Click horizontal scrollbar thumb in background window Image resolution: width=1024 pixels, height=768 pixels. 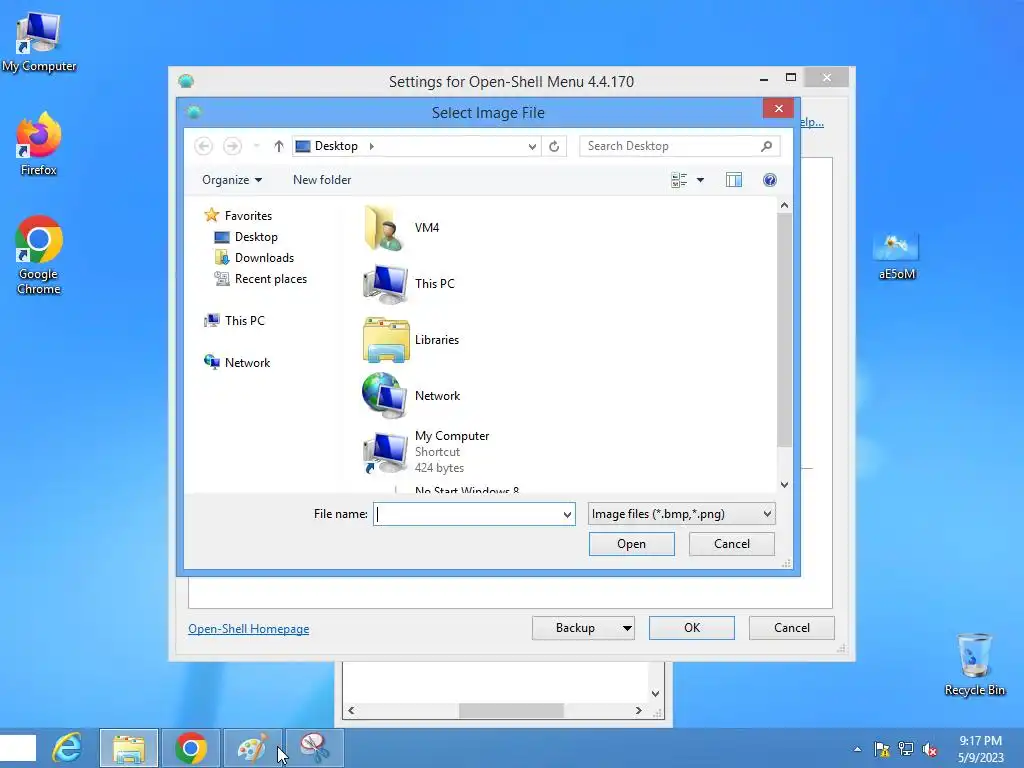(x=511, y=711)
